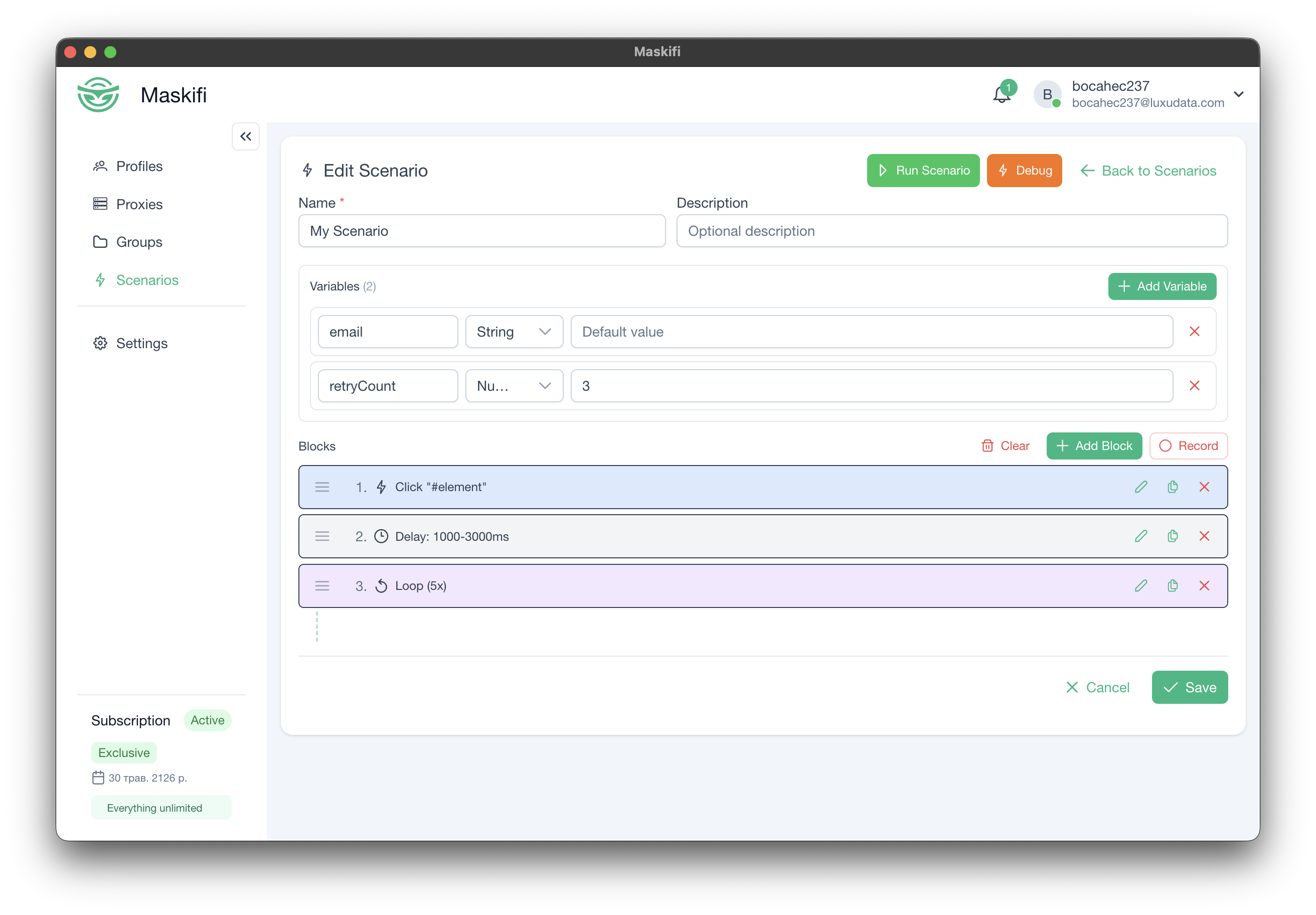Open the Number type dropdown for retryCount
The width and height of the screenshot is (1316, 915).
514,386
